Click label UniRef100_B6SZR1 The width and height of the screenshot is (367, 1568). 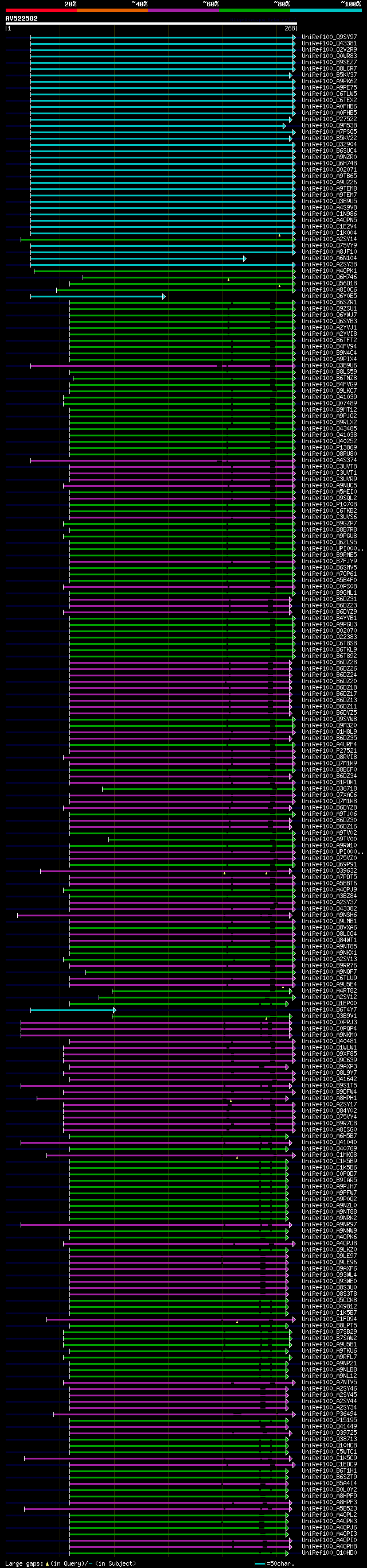[x=329, y=302]
